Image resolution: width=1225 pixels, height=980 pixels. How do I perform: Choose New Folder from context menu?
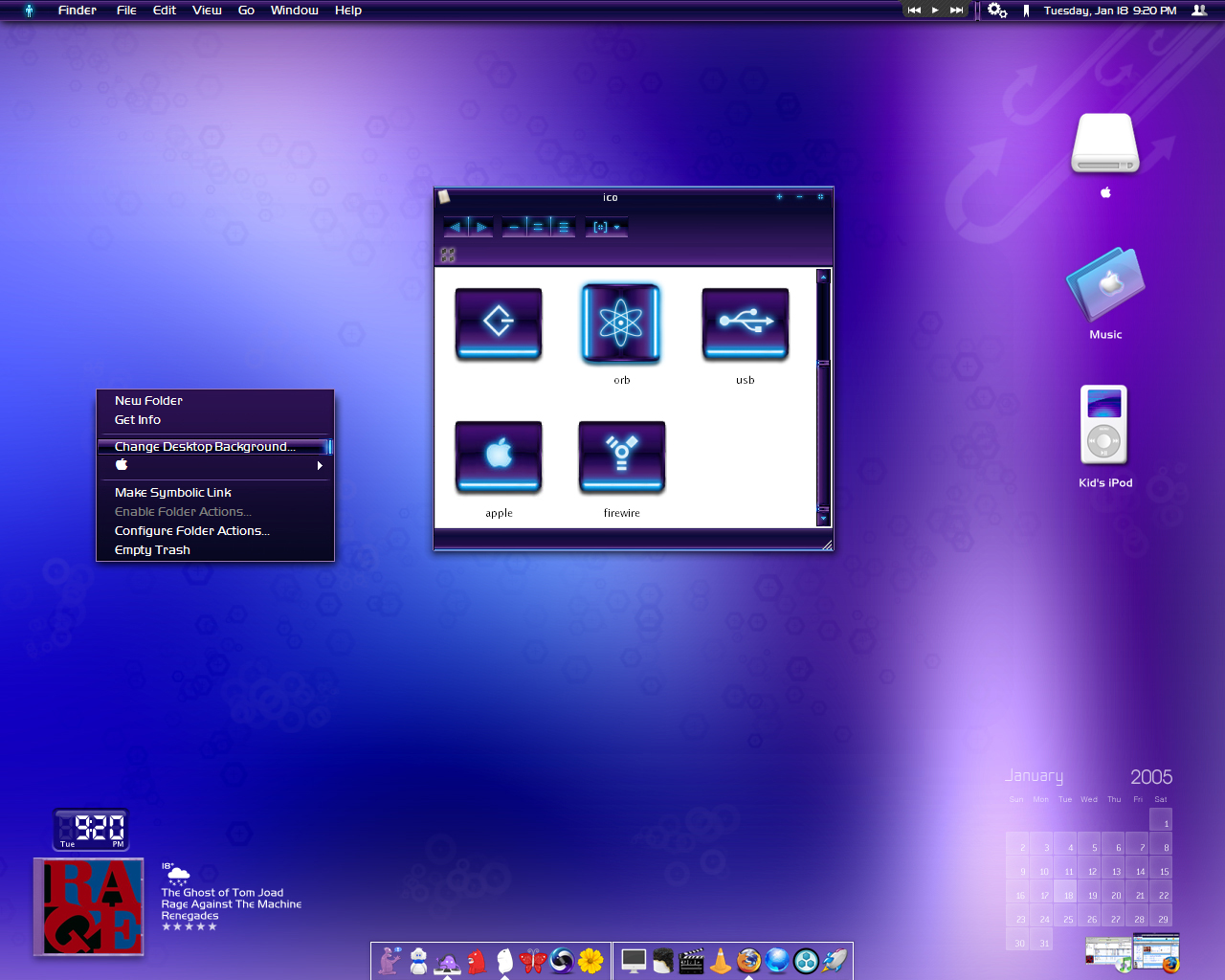point(148,400)
